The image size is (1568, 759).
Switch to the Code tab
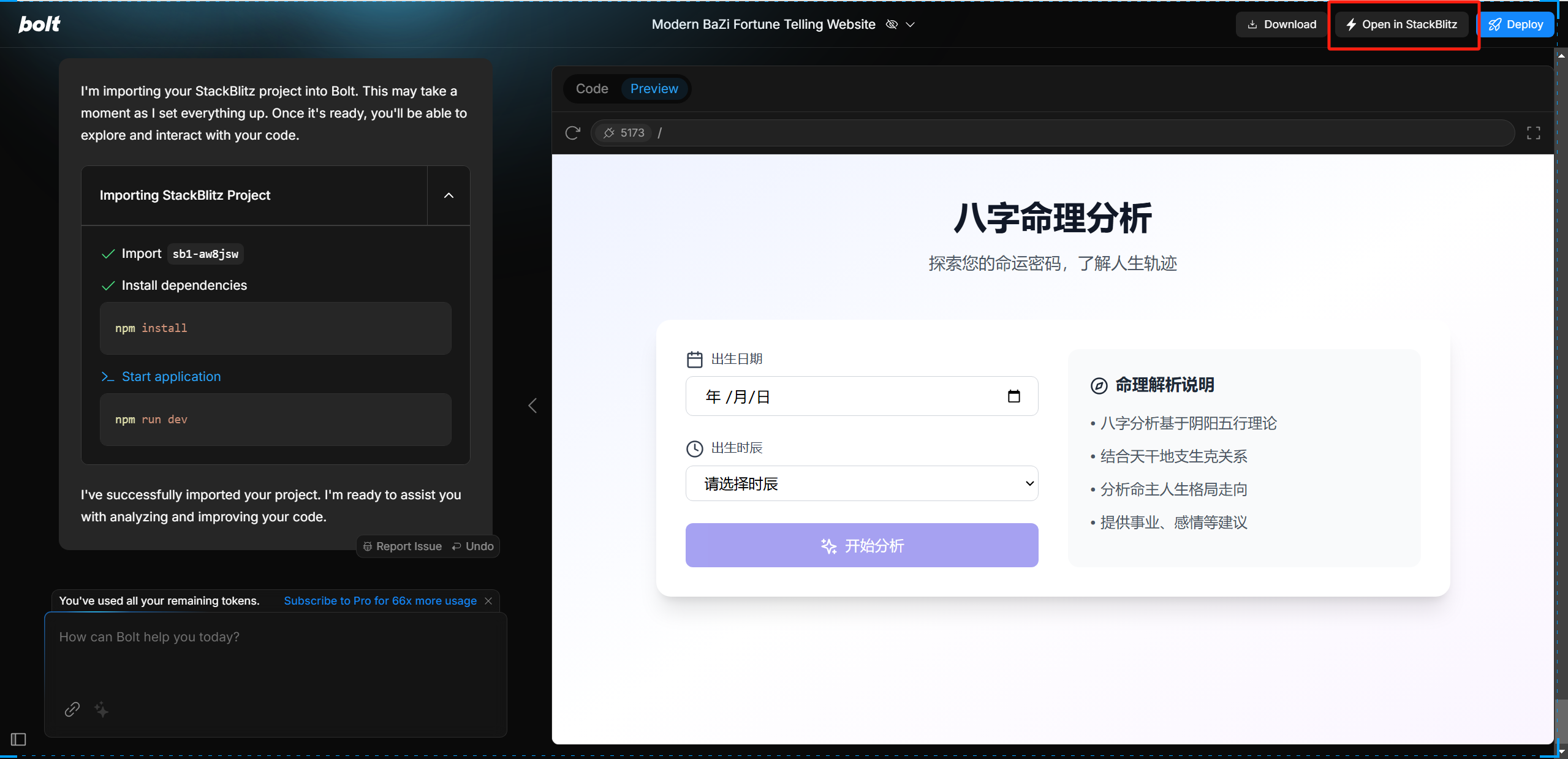click(591, 88)
